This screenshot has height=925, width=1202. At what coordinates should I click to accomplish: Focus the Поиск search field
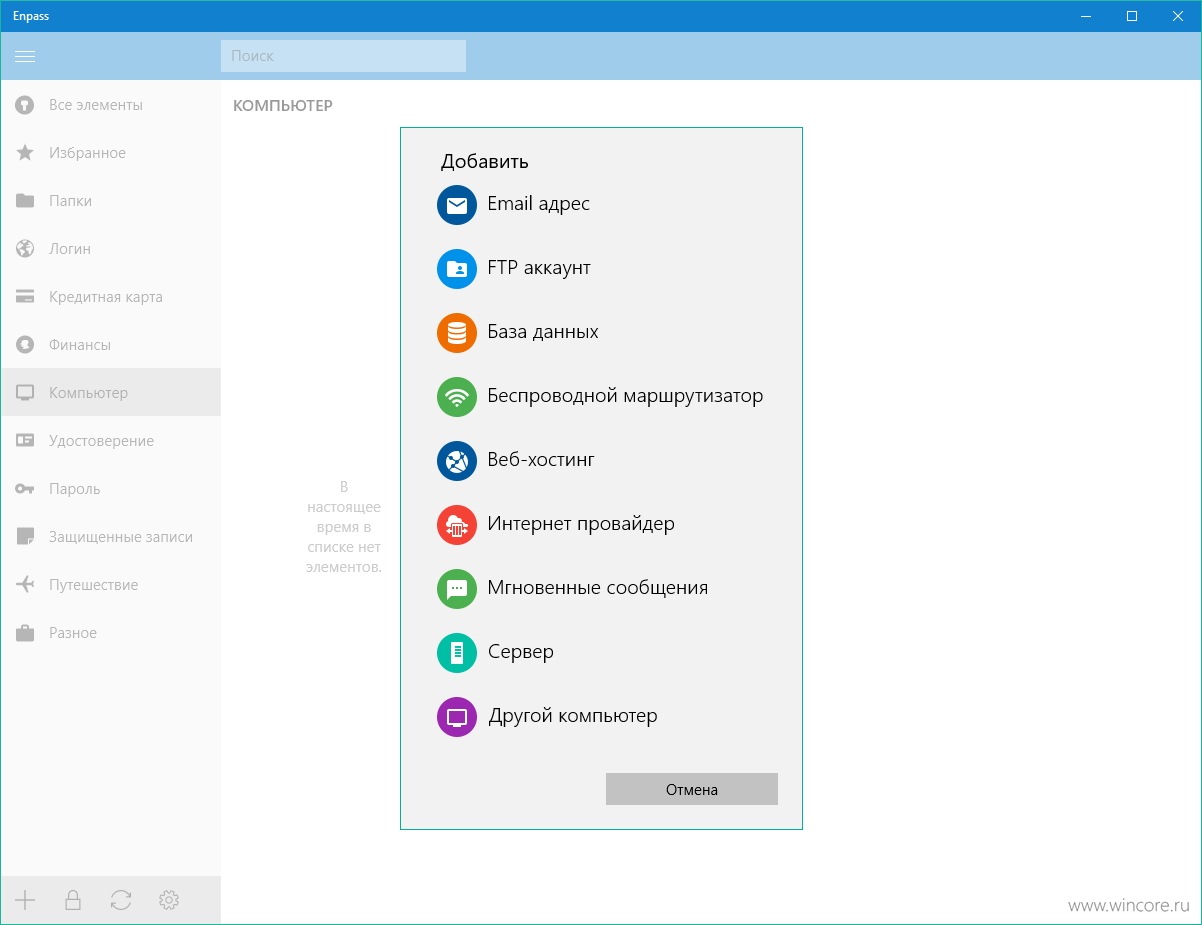click(x=343, y=56)
